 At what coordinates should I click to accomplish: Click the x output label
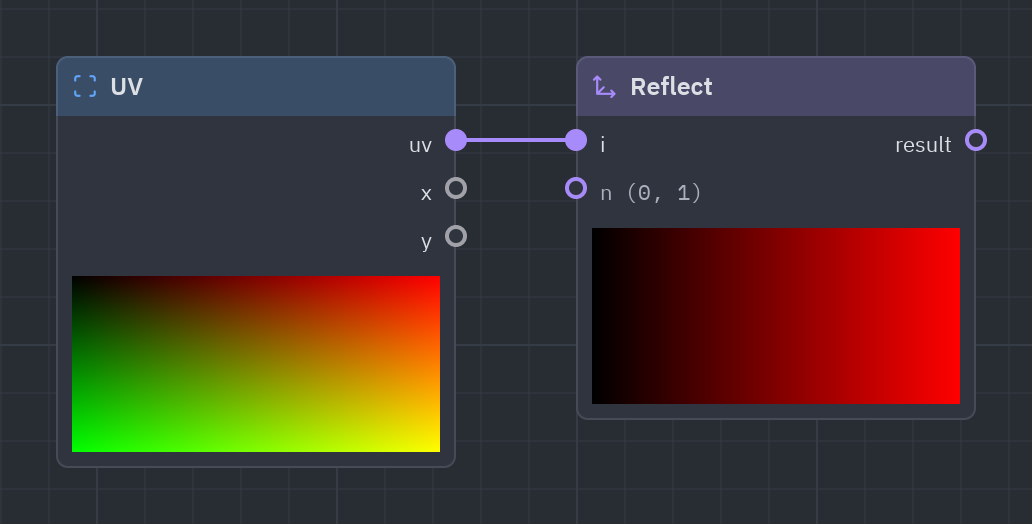click(x=426, y=194)
